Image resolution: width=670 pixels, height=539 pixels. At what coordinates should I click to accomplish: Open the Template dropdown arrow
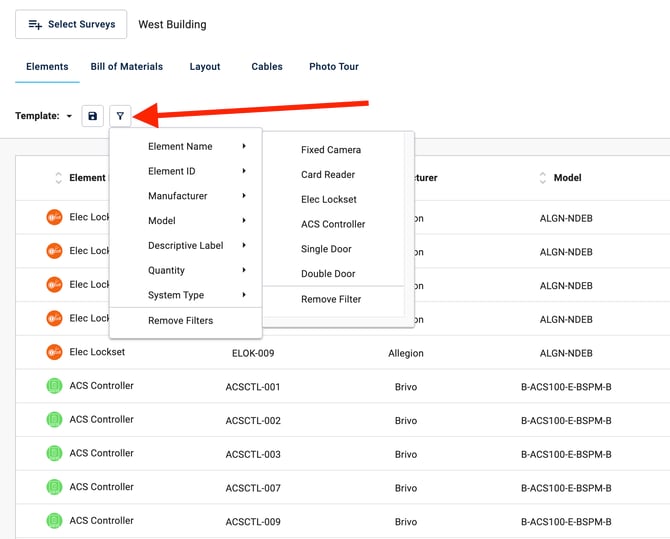[x=69, y=117]
